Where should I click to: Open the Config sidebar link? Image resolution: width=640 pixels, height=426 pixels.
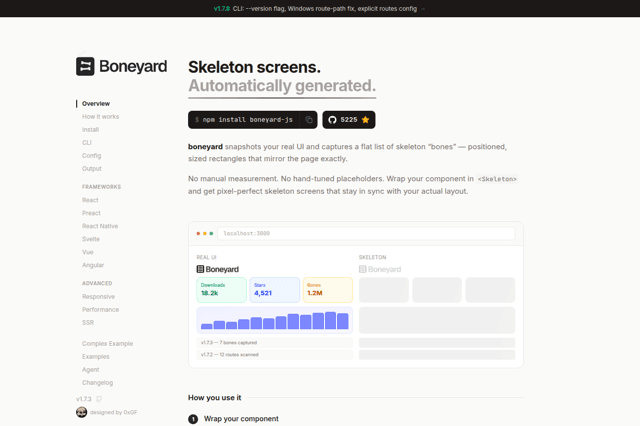pos(91,156)
